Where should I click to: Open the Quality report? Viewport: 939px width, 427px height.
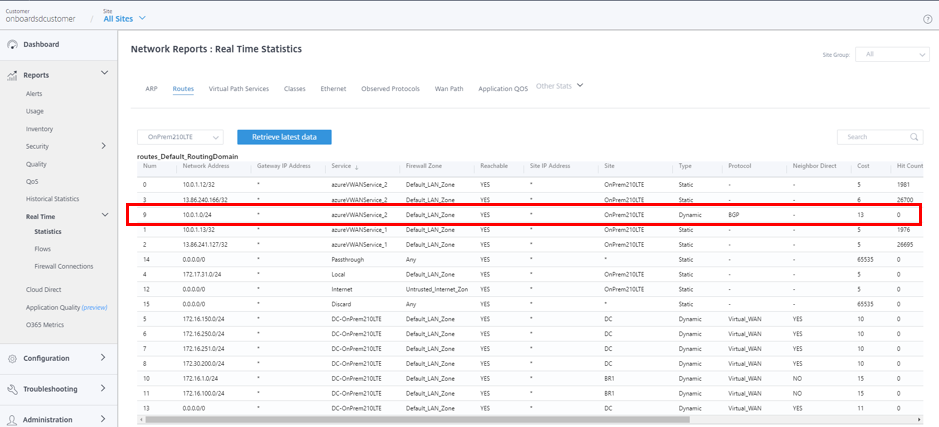coord(36,164)
